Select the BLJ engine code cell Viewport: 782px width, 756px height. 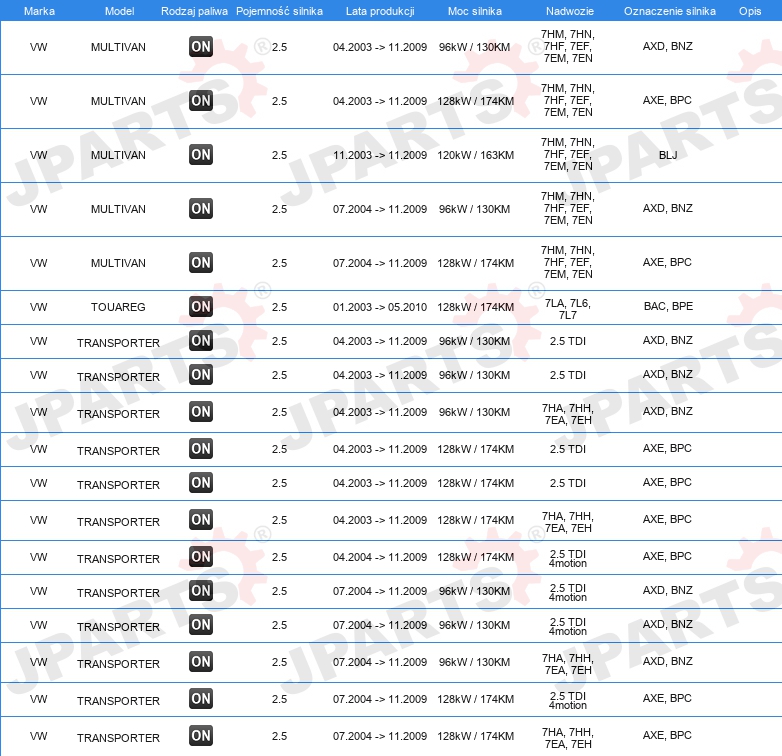pos(668,155)
